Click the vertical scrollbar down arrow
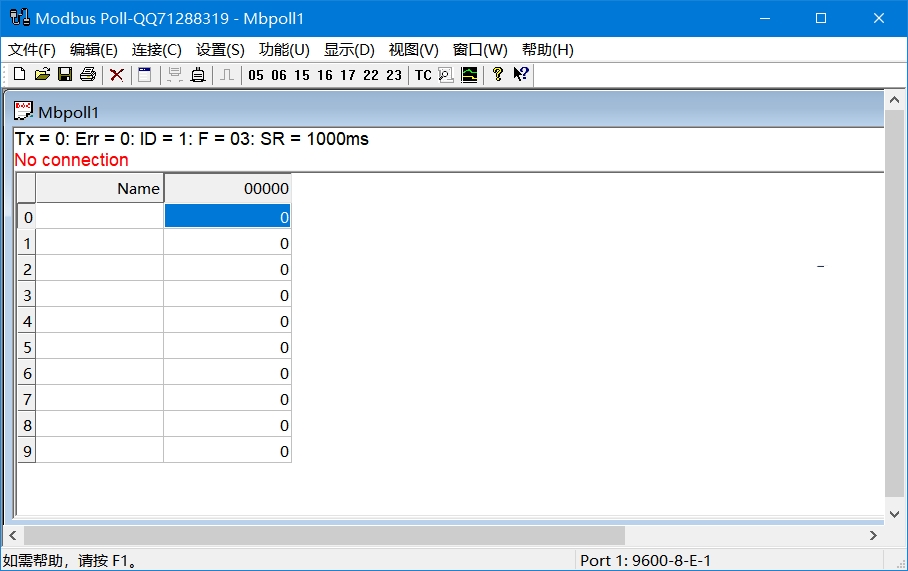This screenshot has height=571, width=908. coord(895,514)
